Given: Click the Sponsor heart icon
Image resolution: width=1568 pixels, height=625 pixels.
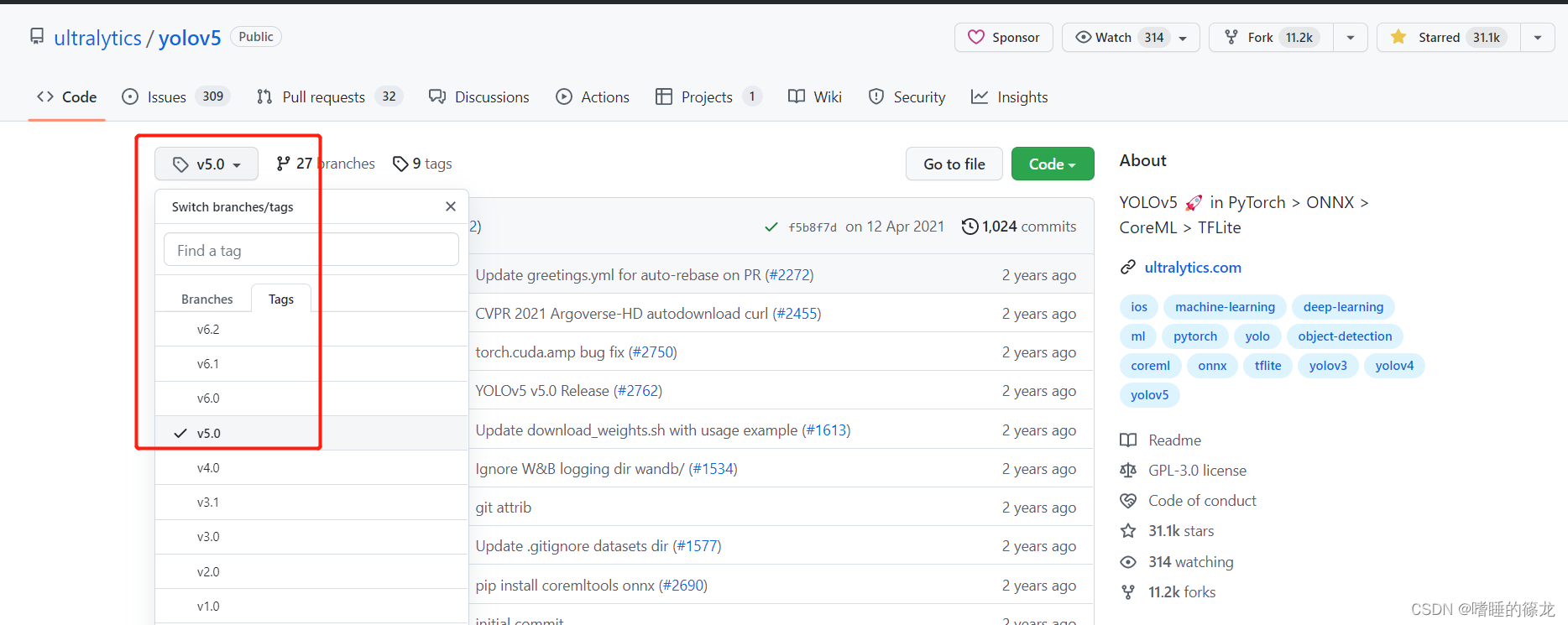Looking at the screenshot, I should click(976, 37).
